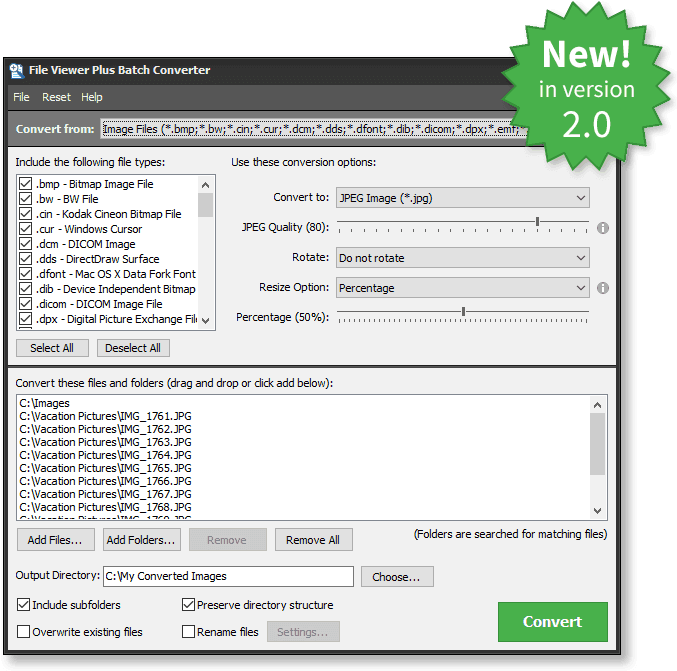This screenshot has width=677, height=671.
Task: Click the Add Files... button
Action: point(56,540)
